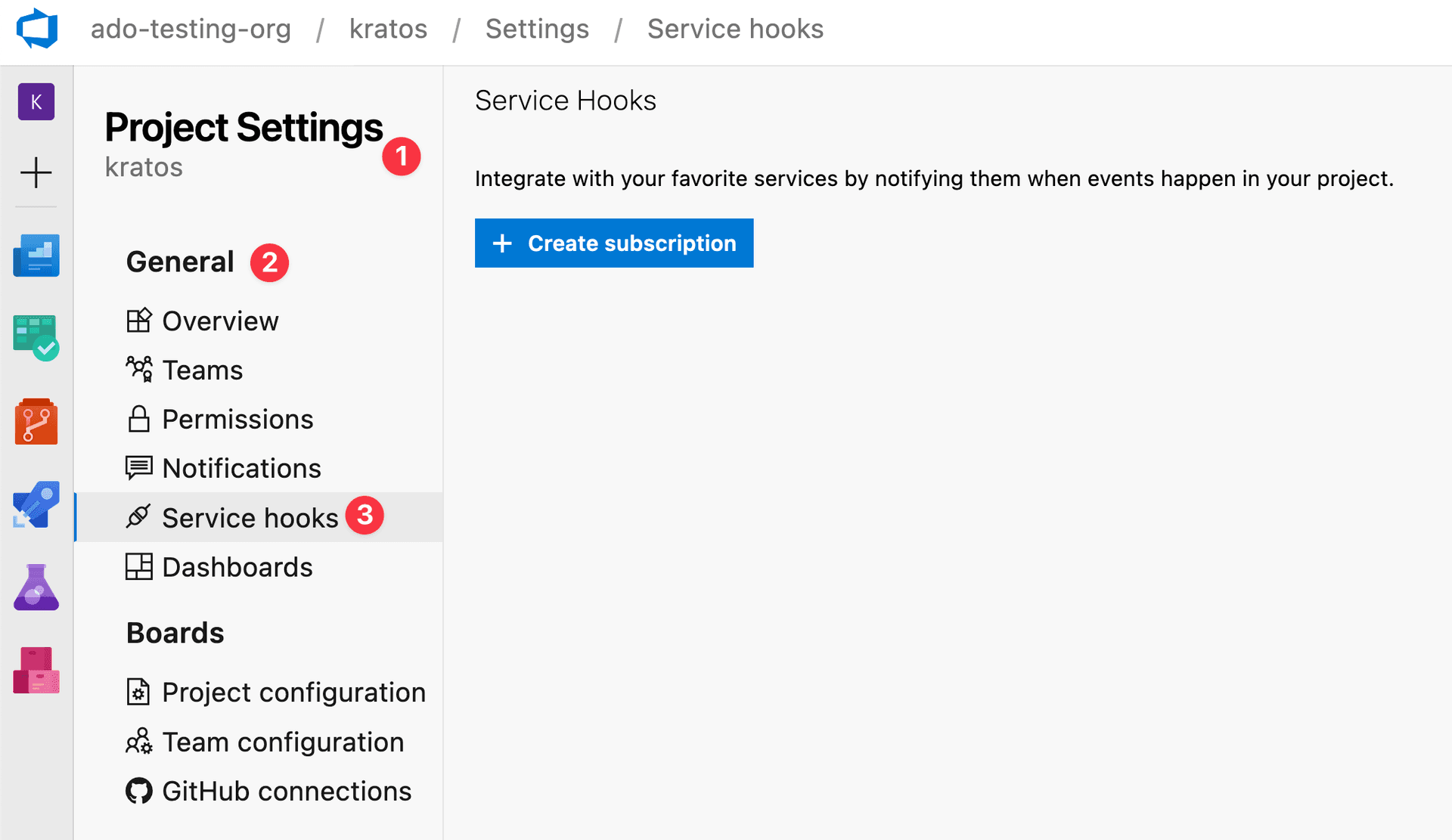Open the Boards hub icon
Screen dimensions: 1452x840
(x=36, y=338)
